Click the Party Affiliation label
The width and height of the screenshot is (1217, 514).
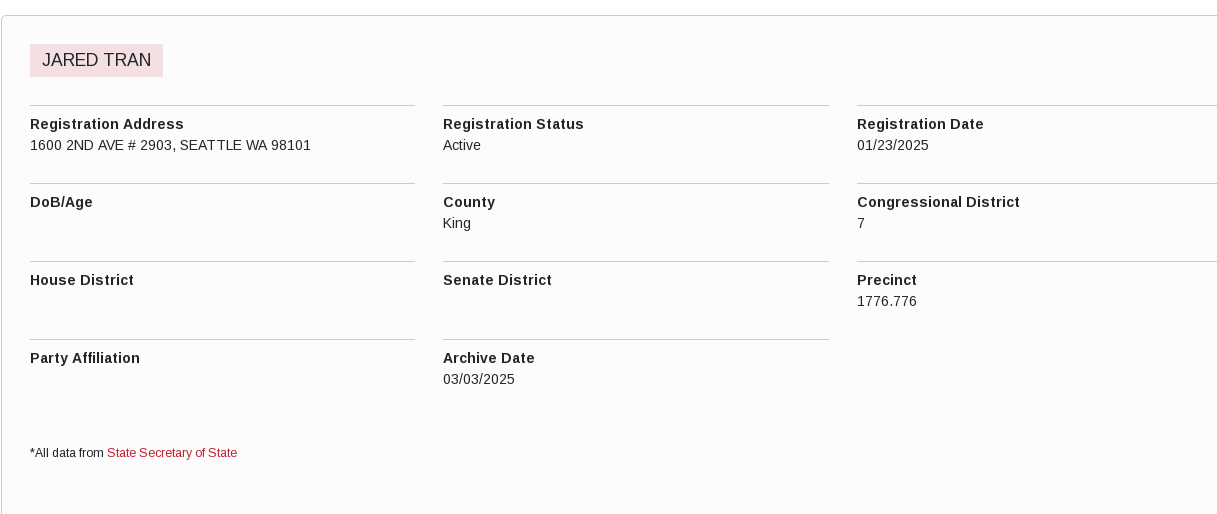tap(85, 358)
